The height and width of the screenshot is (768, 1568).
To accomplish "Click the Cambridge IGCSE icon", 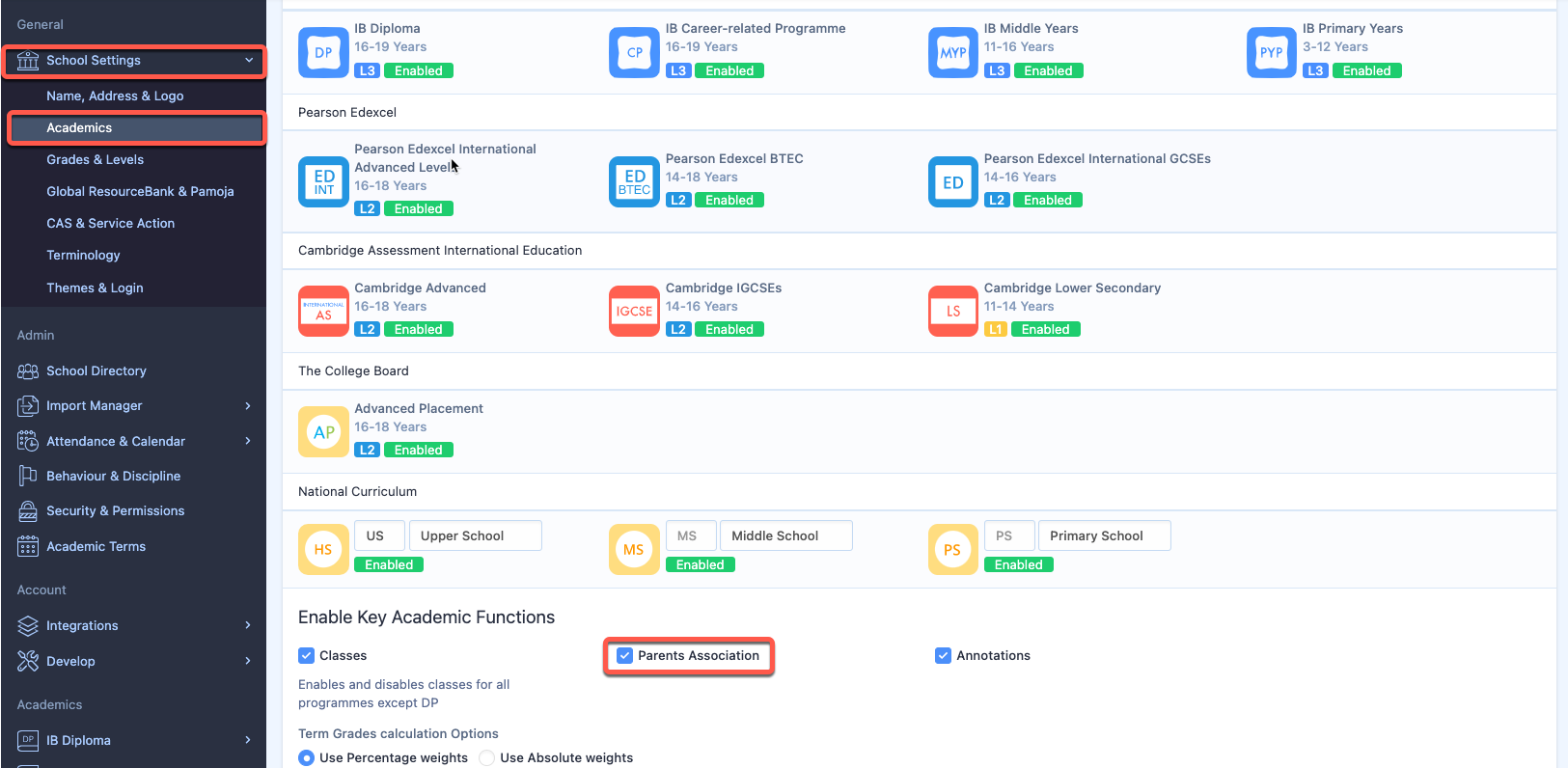I will point(634,312).
